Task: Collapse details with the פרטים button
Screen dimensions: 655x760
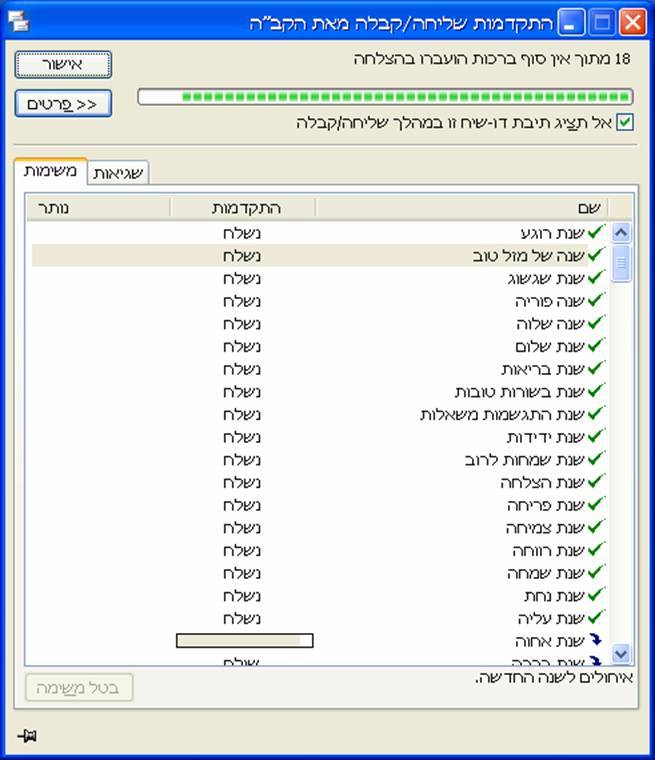Action: (63, 104)
